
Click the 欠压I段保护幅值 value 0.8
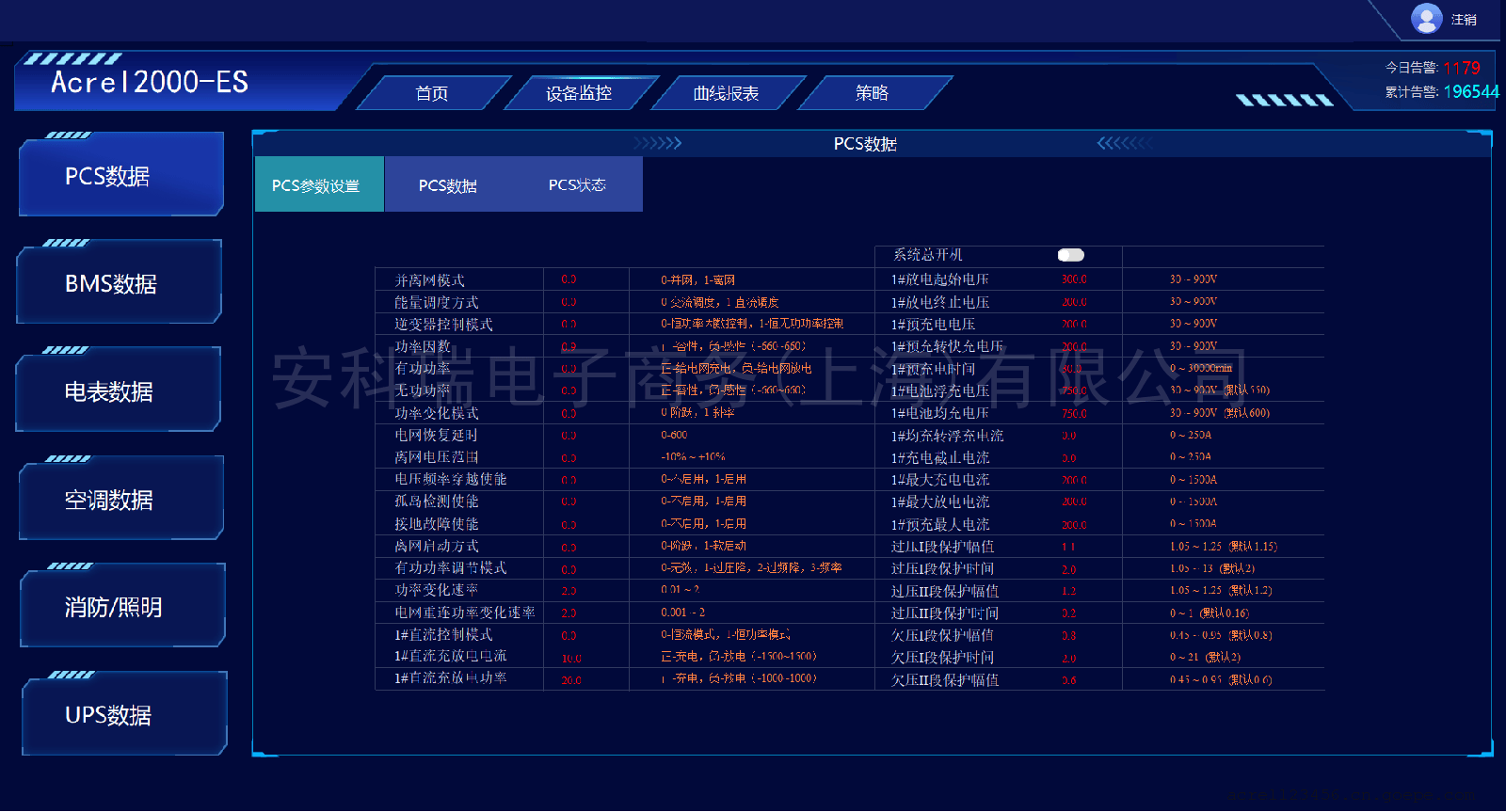[x=1068, y=635]
